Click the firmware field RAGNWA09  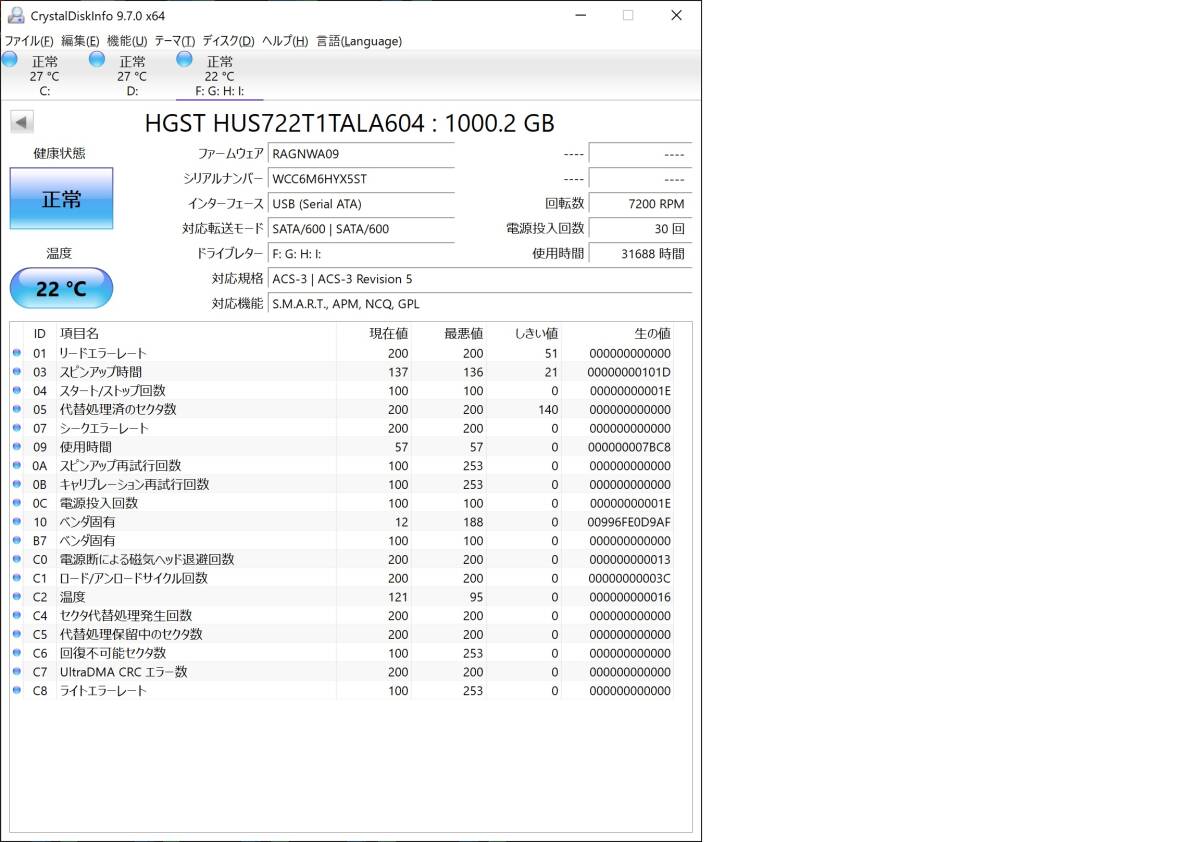point(361,154)
